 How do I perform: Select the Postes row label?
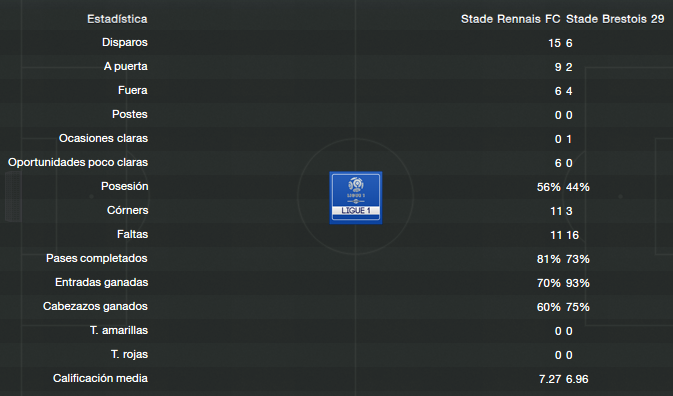coord(130,115)
